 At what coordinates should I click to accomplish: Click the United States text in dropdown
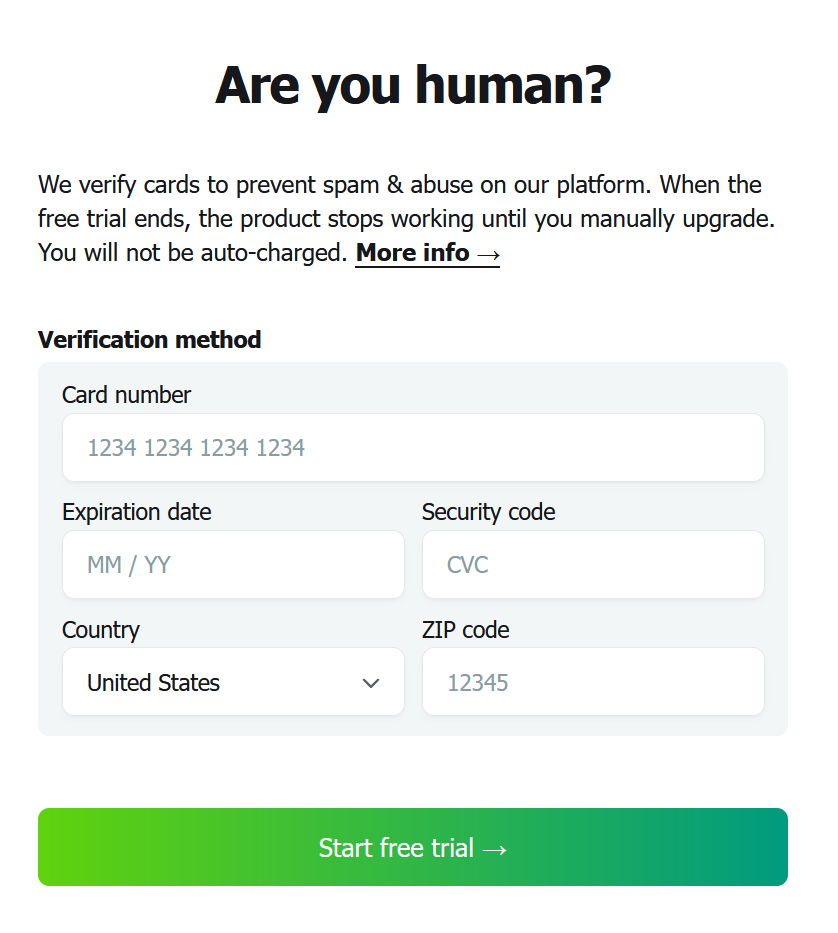coord(153,683)
